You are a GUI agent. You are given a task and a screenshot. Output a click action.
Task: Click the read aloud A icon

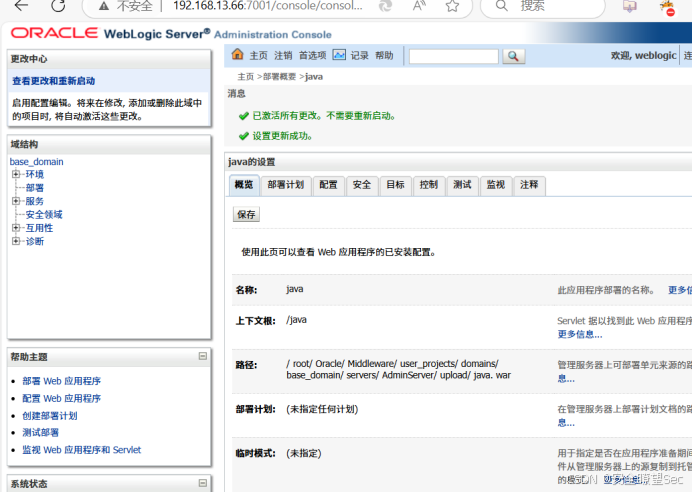pyautogui.click(x=419, y=6)
